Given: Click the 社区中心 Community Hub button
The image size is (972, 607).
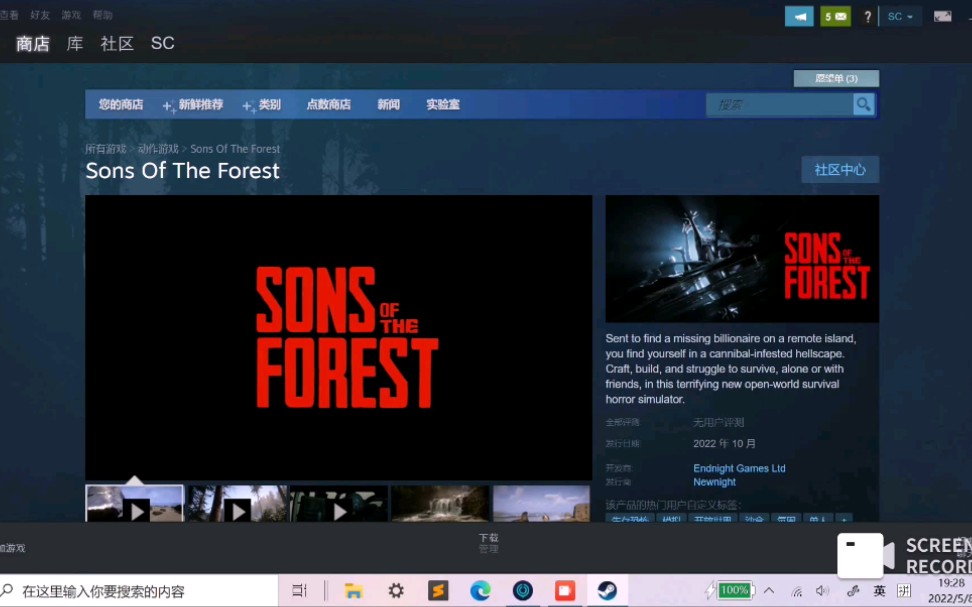Looking at the screenshot, I should tap(841, 169).
